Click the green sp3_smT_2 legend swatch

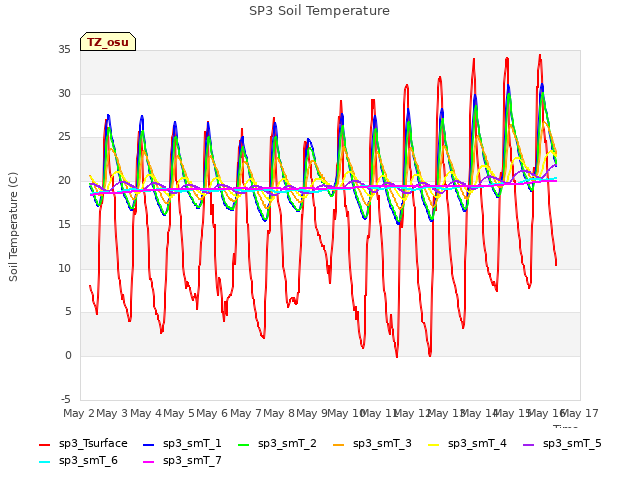point(244,444)
